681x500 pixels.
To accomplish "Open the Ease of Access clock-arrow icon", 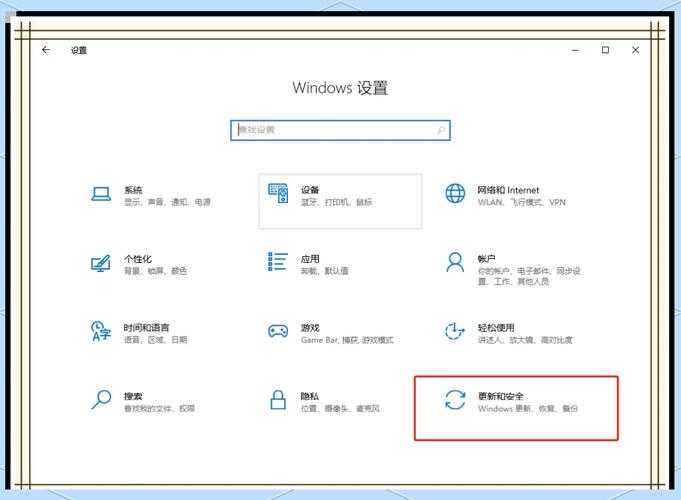I will pyautogui.click(x=455, y=331).
